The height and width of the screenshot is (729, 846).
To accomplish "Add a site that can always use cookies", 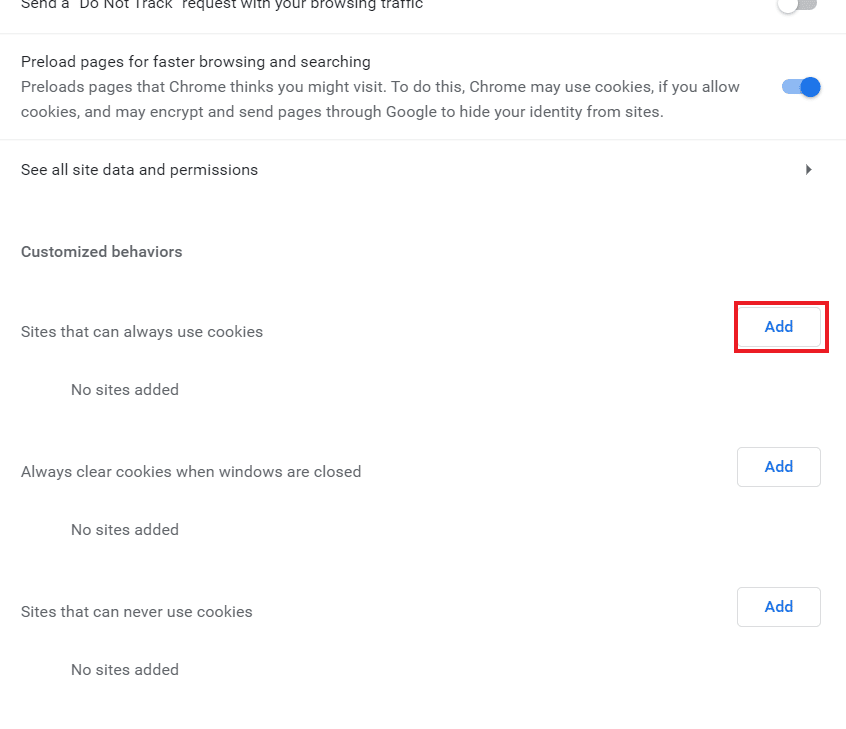I will pos(779,326).
